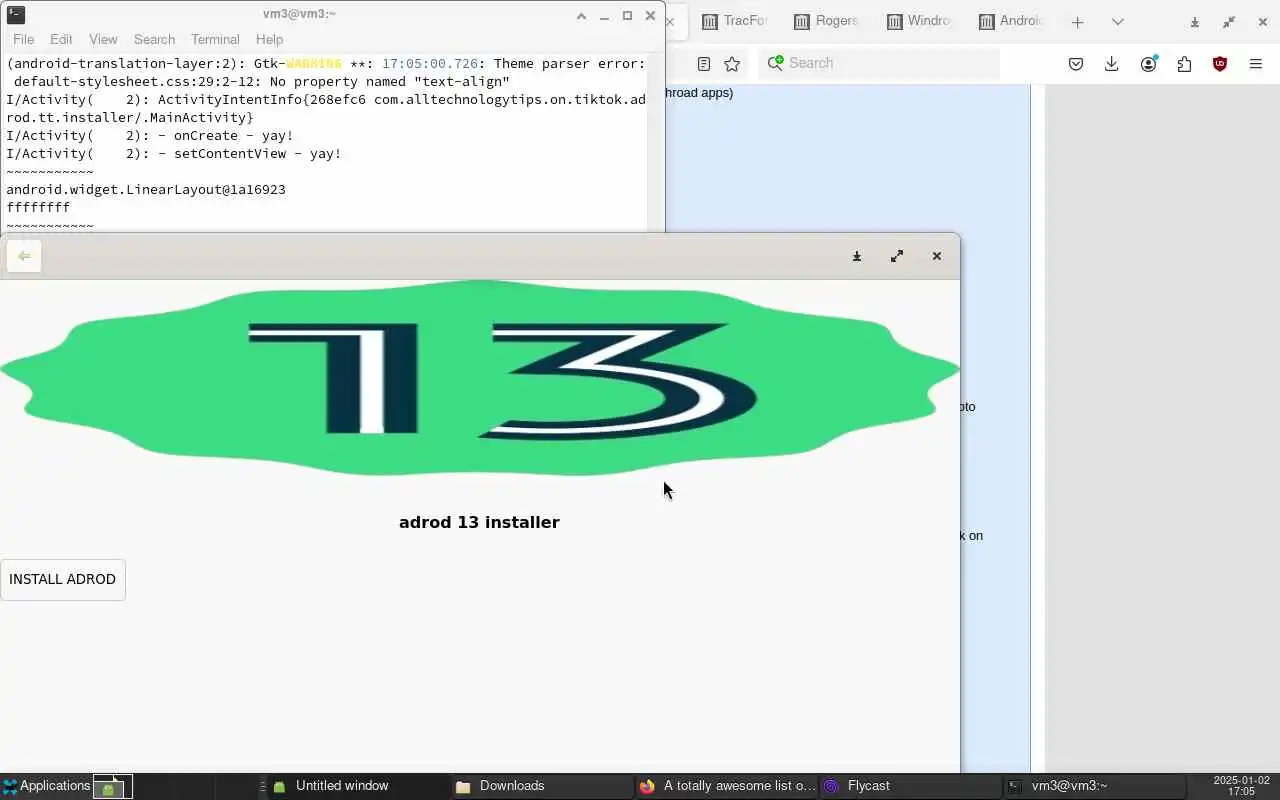Screen dimensions: 1280x800
Task: Open the Firefox account icon
Action: (x=1148, y=64)
